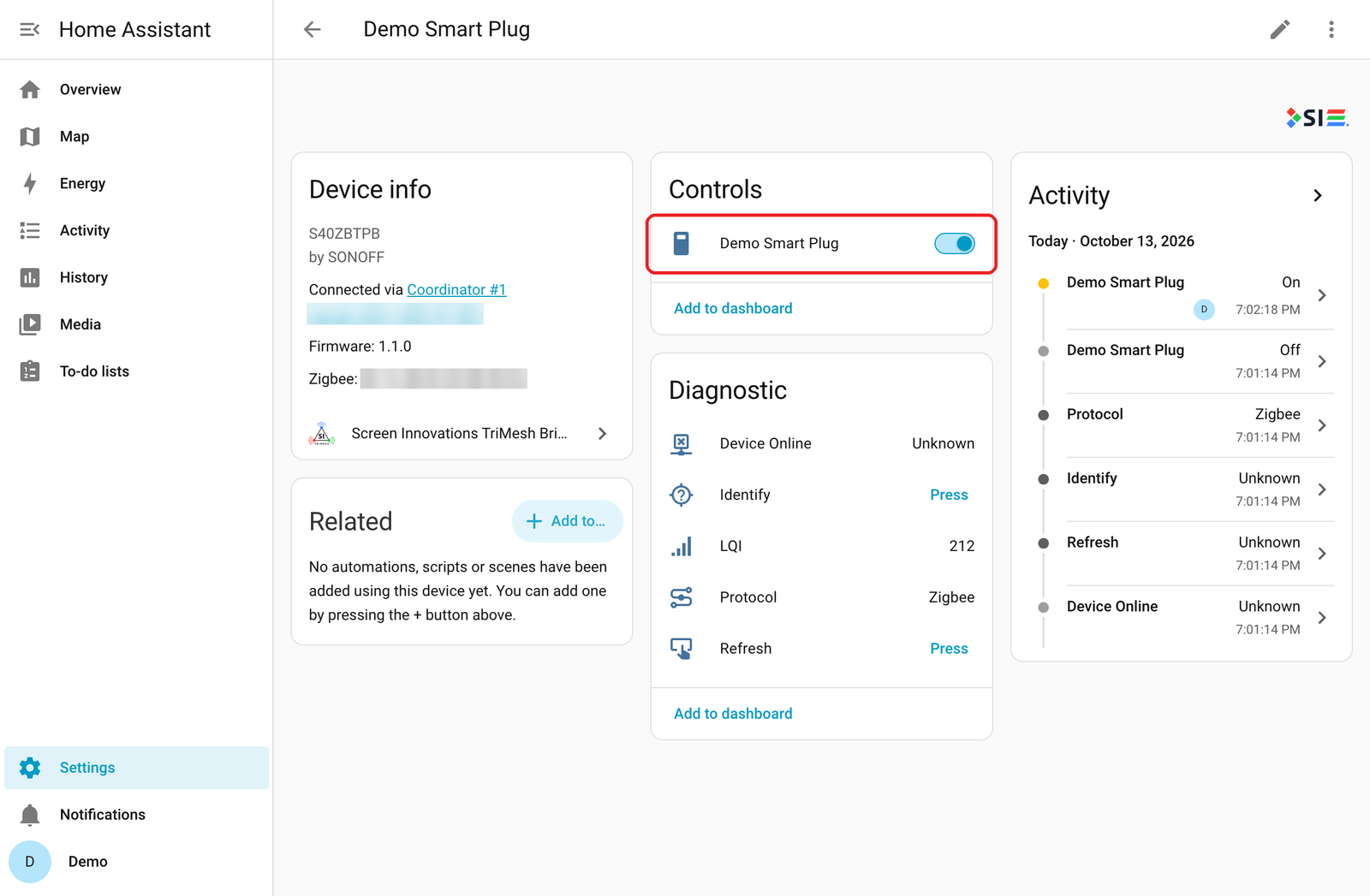The height and width of the screenshot is (896, 1370).
Task: Click the To-do lists clipboard icon
Action: tap(30, 371)
